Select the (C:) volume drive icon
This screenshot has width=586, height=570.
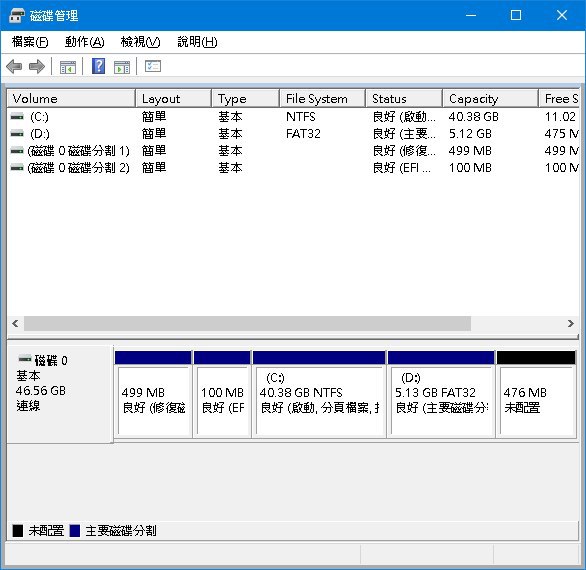click(17, 117)
